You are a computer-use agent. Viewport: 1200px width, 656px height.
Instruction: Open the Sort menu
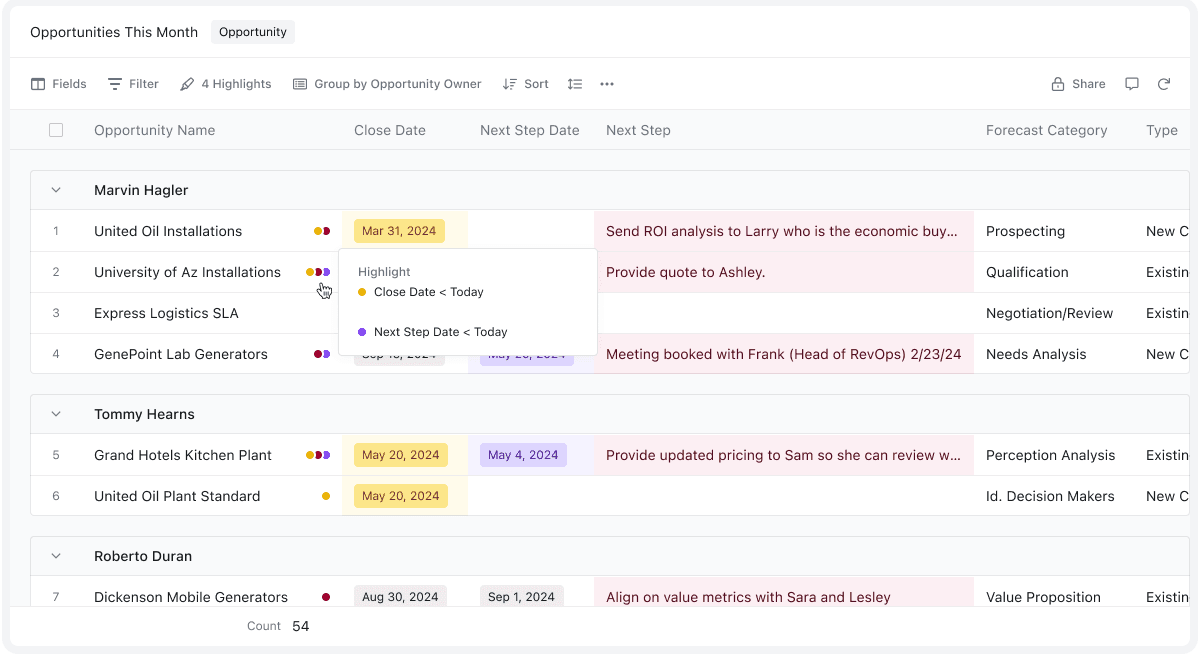tap(526, 84)
